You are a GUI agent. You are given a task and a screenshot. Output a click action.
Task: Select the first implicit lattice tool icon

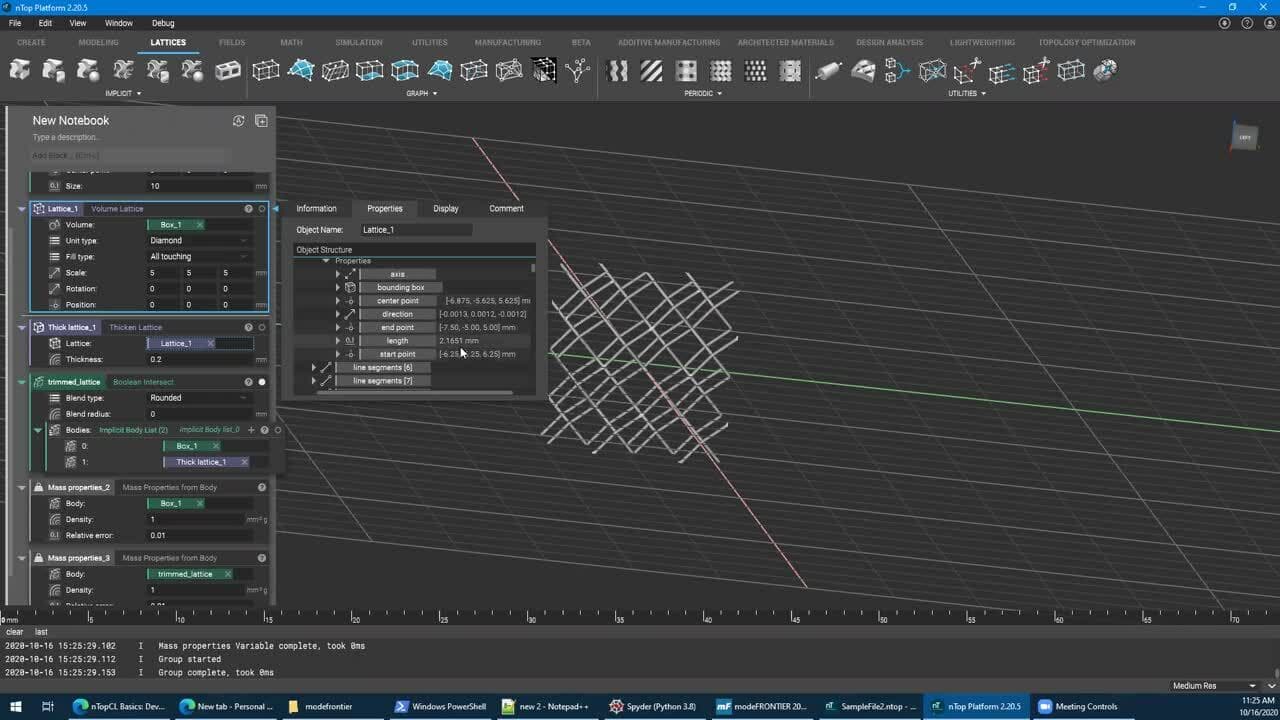(x=20, y=70)
